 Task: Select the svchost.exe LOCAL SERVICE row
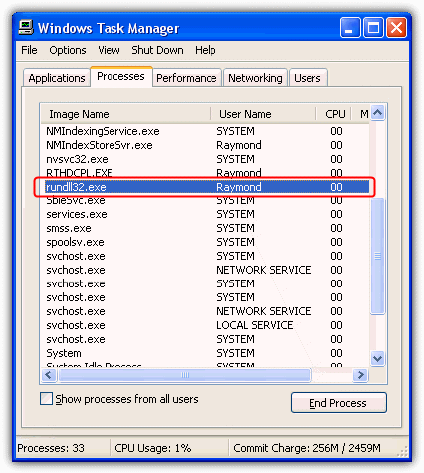[205, 325]
